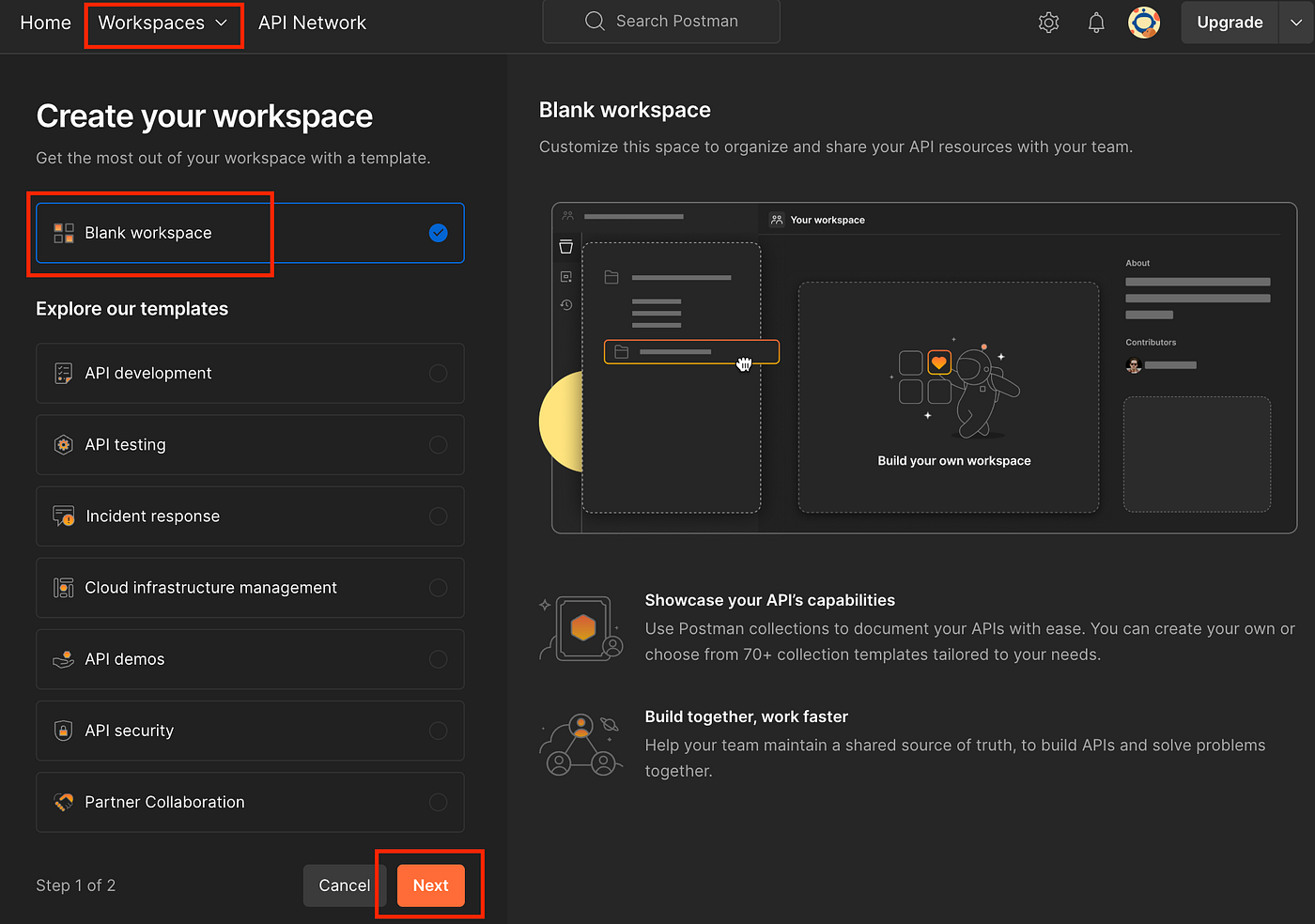The image size is (1315, 924).
Task: Open the settings gear icon
Action: 1048,23
